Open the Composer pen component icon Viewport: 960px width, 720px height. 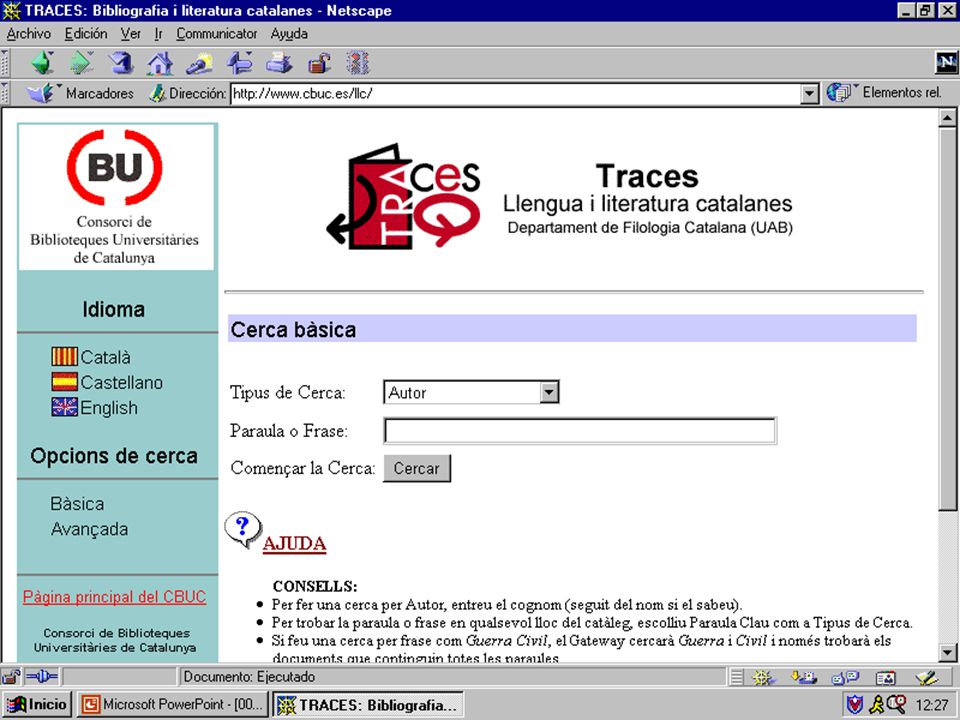pos(926,677)
